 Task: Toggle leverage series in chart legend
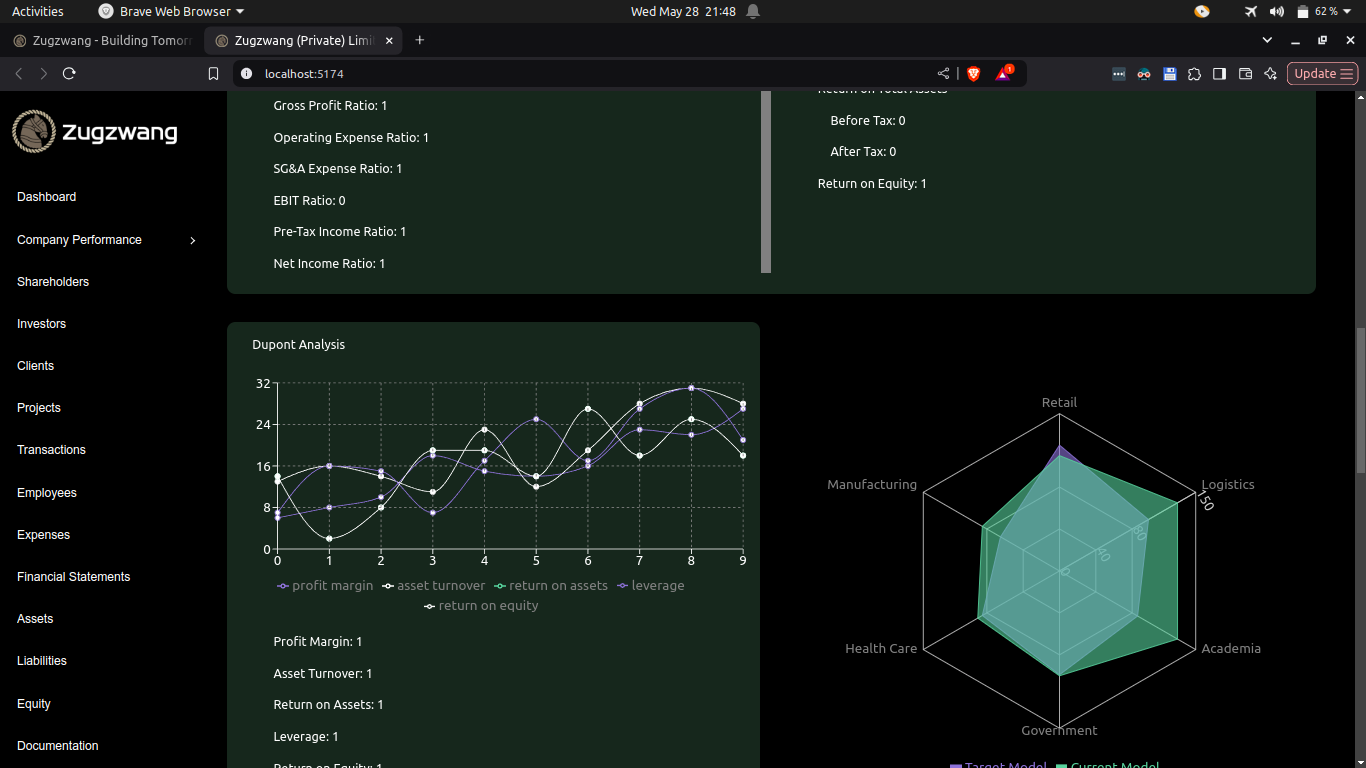(x=651, y=585)
